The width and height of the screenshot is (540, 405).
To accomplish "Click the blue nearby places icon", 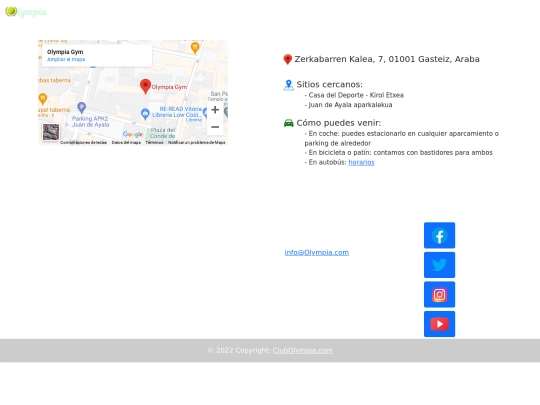I will (289, 85).
